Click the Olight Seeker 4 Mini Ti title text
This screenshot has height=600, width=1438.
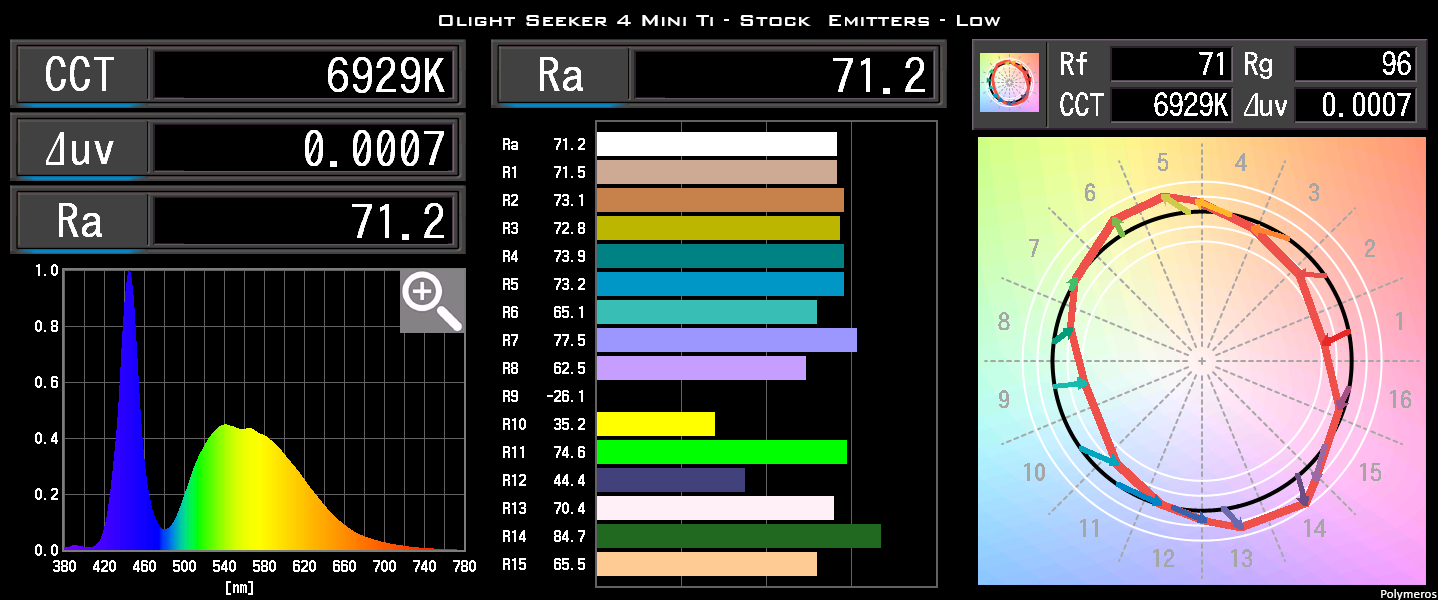point(718,18)
